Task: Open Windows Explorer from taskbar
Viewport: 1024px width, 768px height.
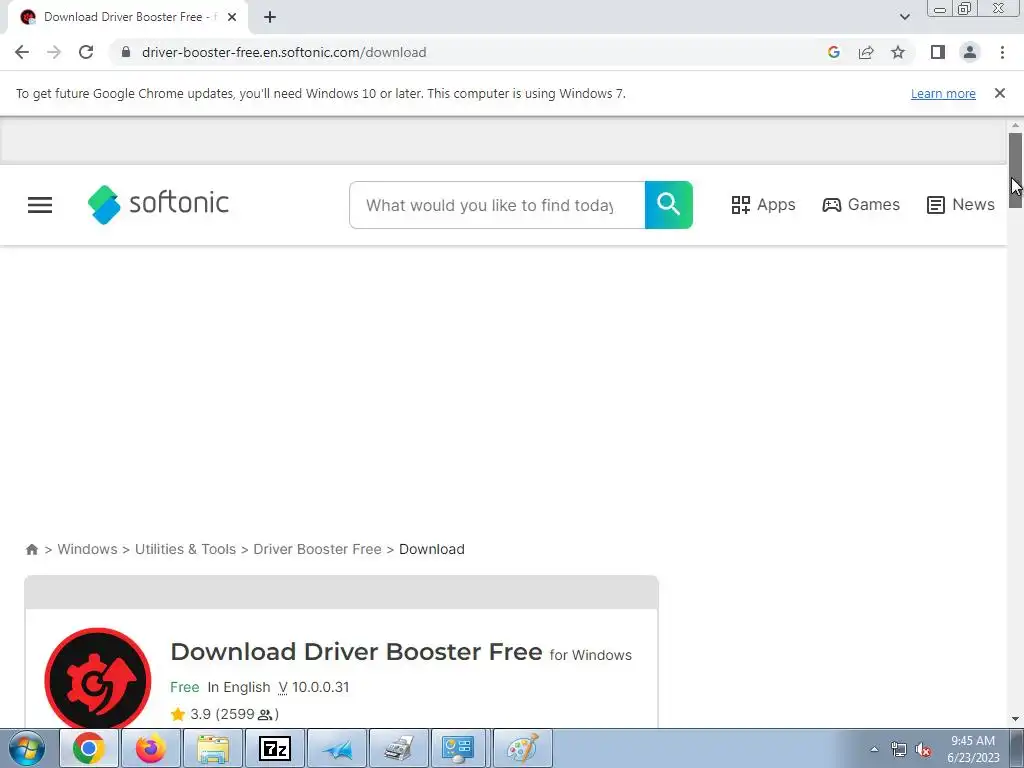Action: pyautogui.click(x=213, y=748)
